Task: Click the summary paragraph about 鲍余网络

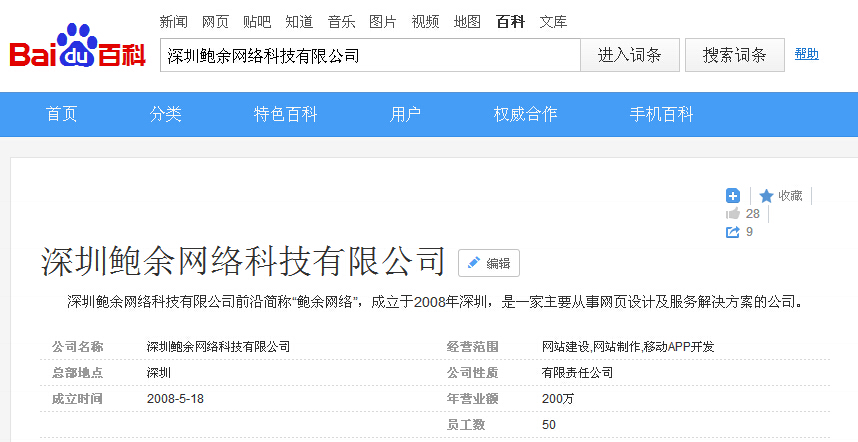Action: coord(435,301)
